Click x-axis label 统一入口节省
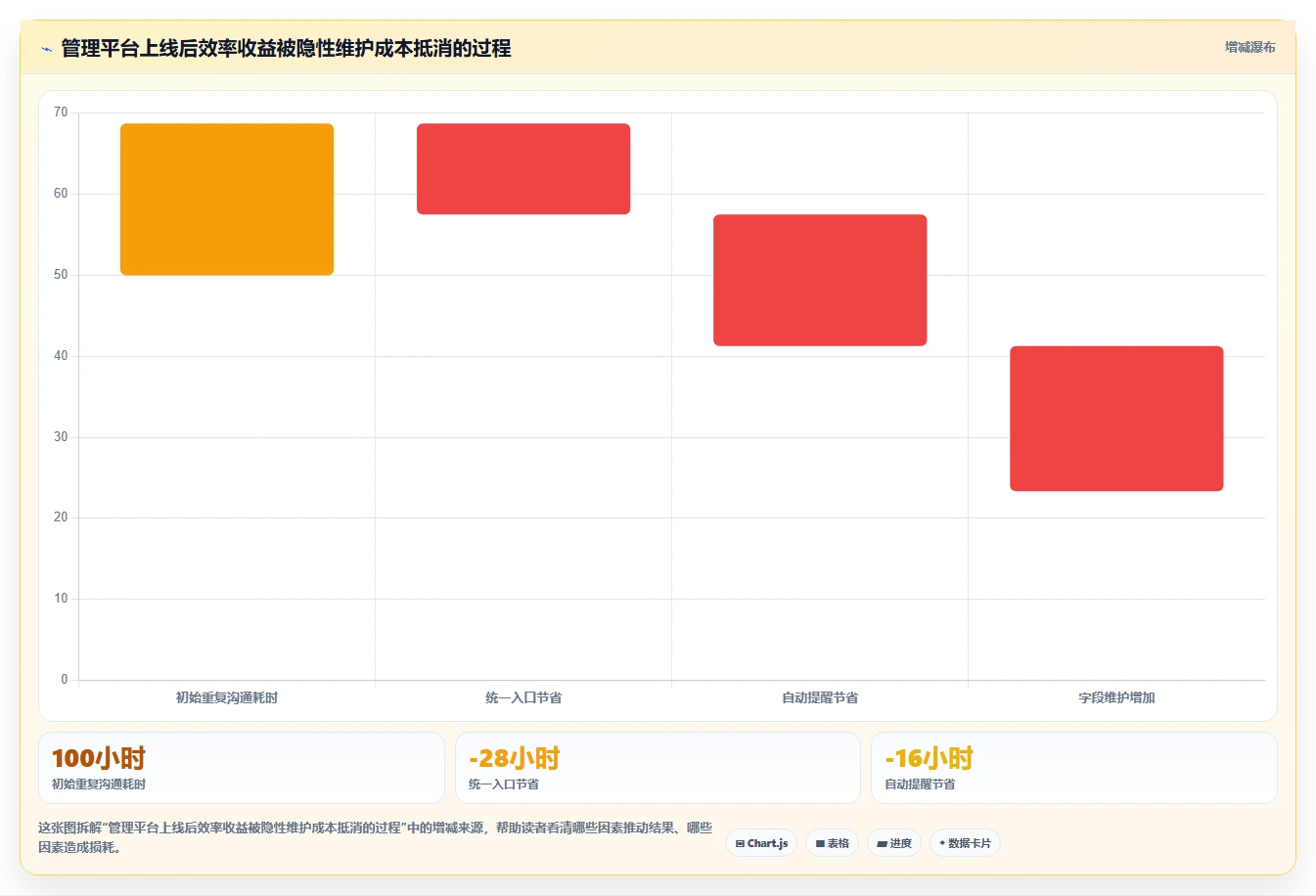Viewport: 1316px width, 896px height. 523,697
